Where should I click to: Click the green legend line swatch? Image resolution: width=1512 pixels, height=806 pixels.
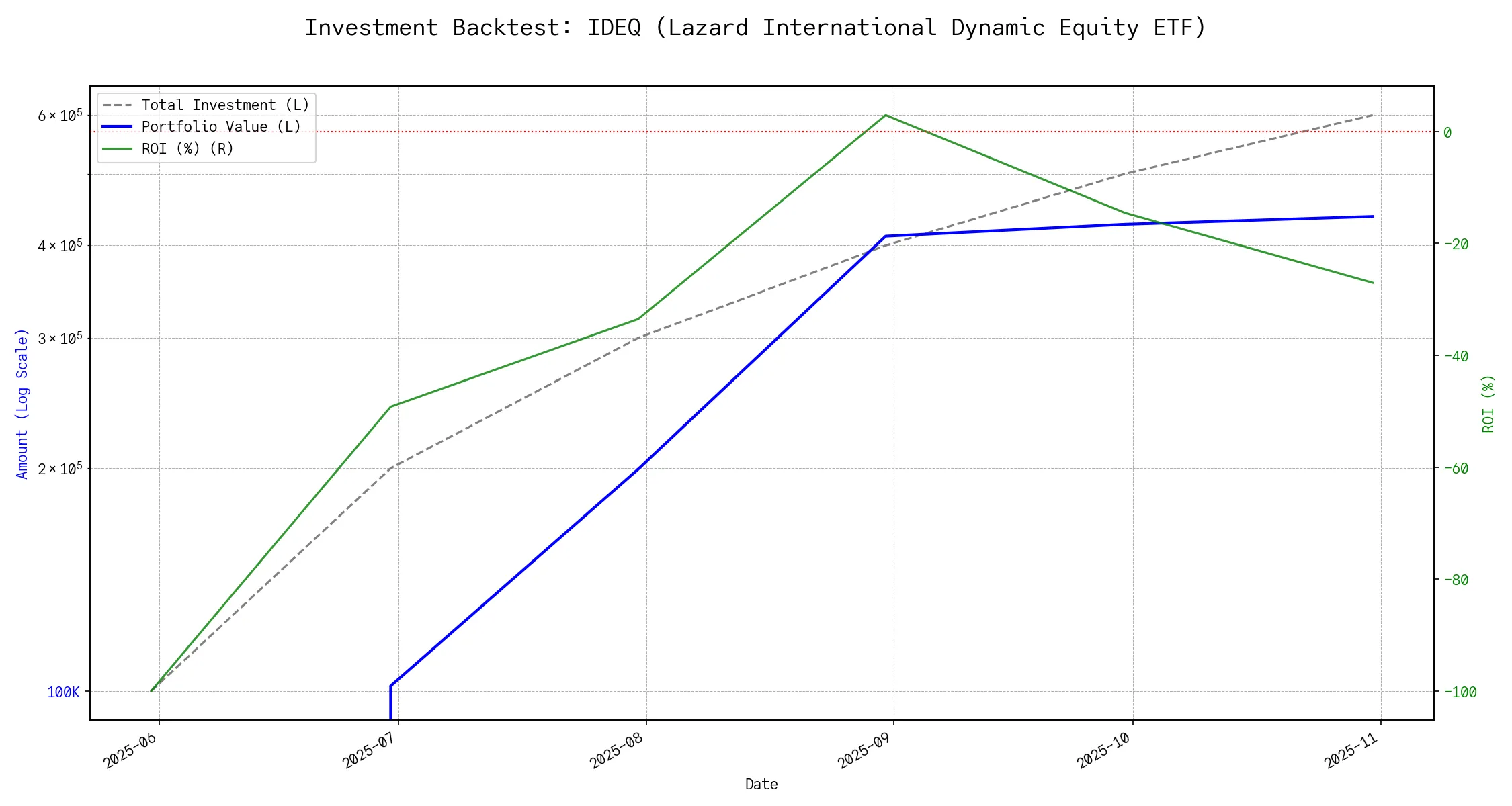[118, 148]
